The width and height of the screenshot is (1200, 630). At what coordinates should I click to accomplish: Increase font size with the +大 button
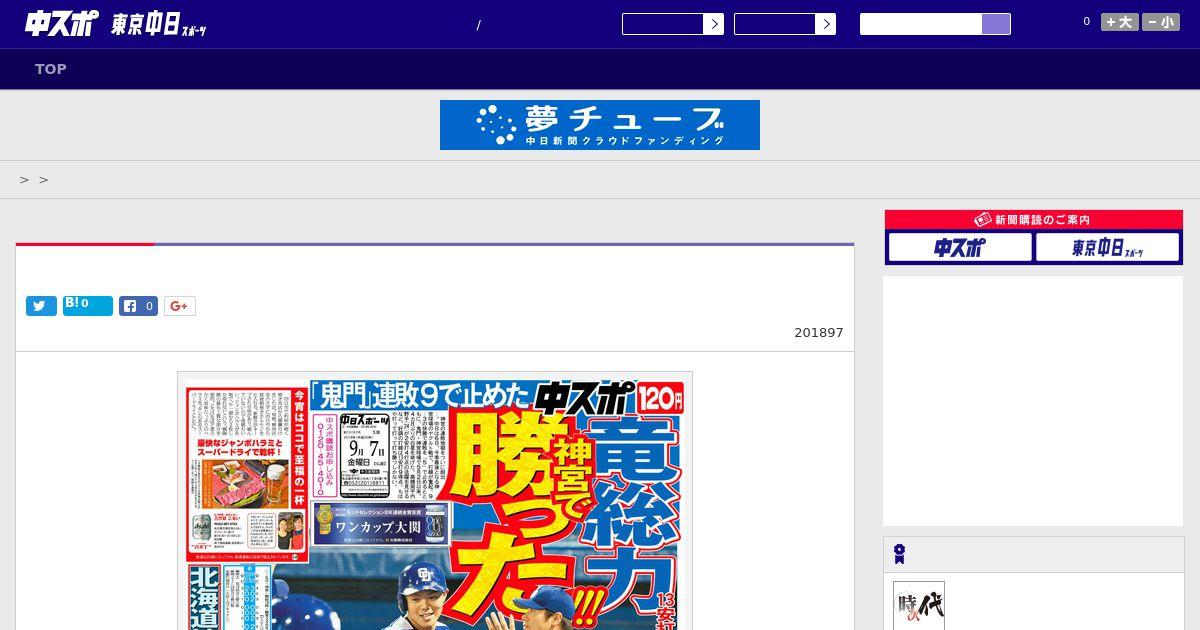(x=1120, y=22)
